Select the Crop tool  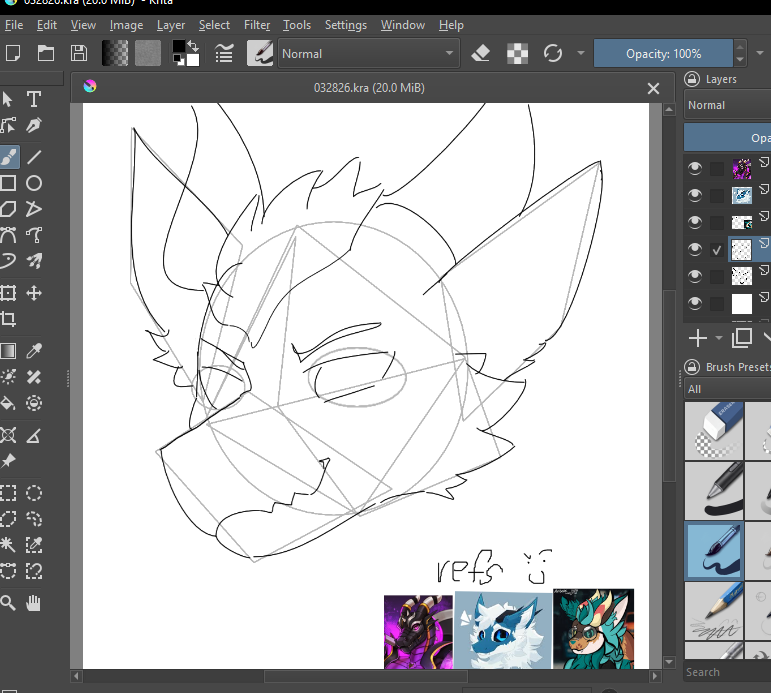click(x=8, y=319)
